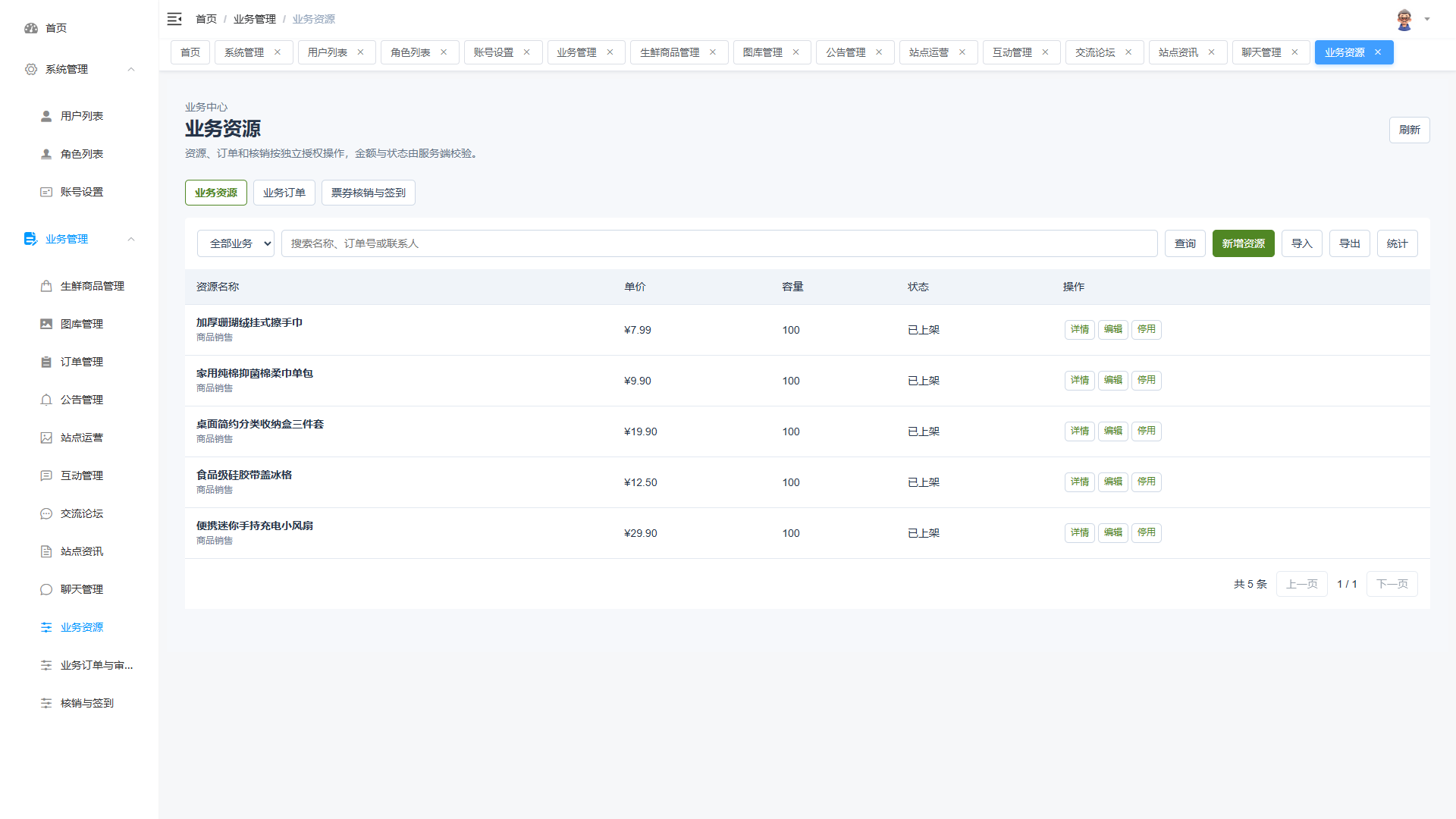Click the sliders icon for 业务资源
Viewport: 1456px width, 819px height.
pyautogui.click(x=46, y=627)
